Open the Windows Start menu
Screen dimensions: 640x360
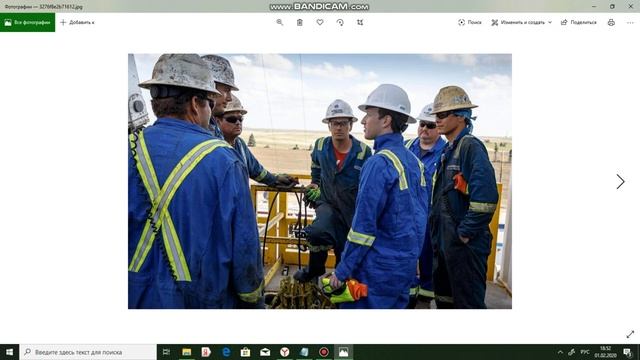tap(9, 352)
